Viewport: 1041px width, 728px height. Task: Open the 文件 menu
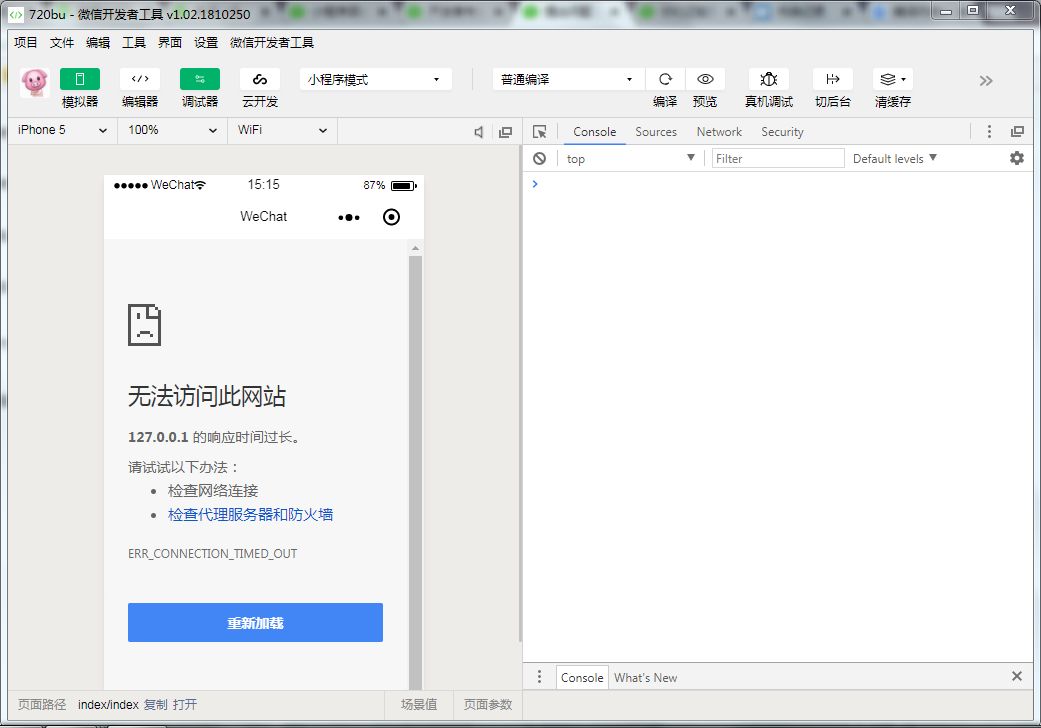pyautogui.click(x=62, y=42)
